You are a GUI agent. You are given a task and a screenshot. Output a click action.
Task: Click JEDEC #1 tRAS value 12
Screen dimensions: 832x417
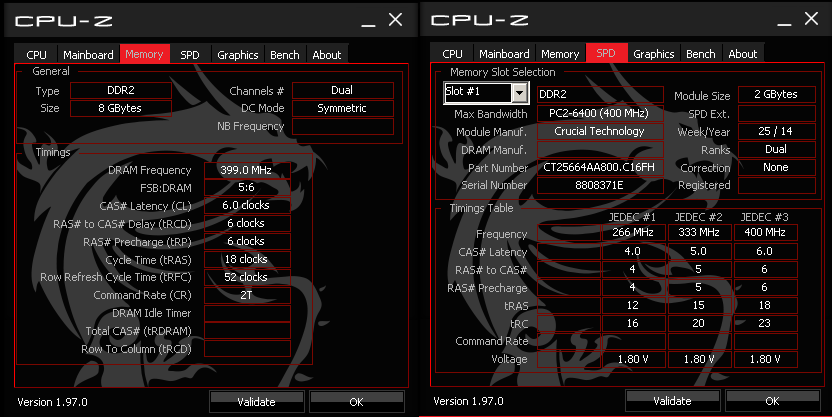point(634,305)
